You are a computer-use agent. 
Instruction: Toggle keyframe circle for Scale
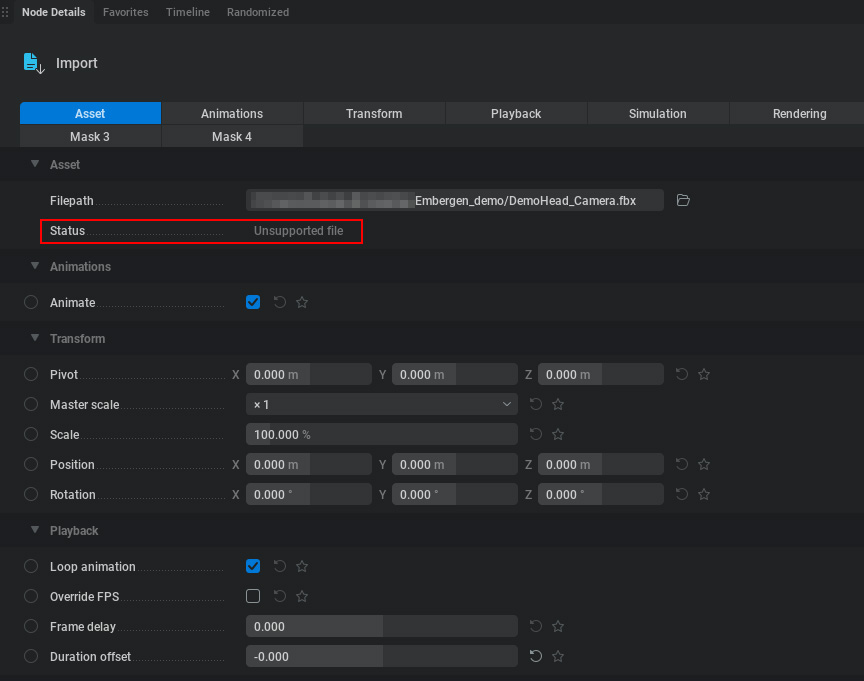31,435
